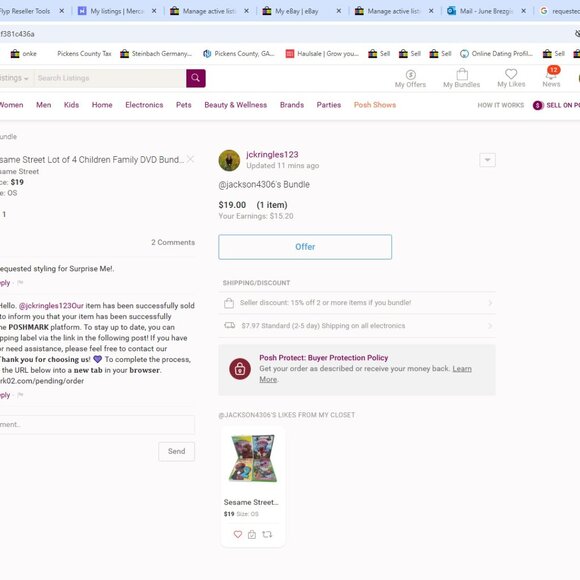Screen dimensions: 580x580
Task: Add Sesame Street listing to bundle icon
Action: 252,534
